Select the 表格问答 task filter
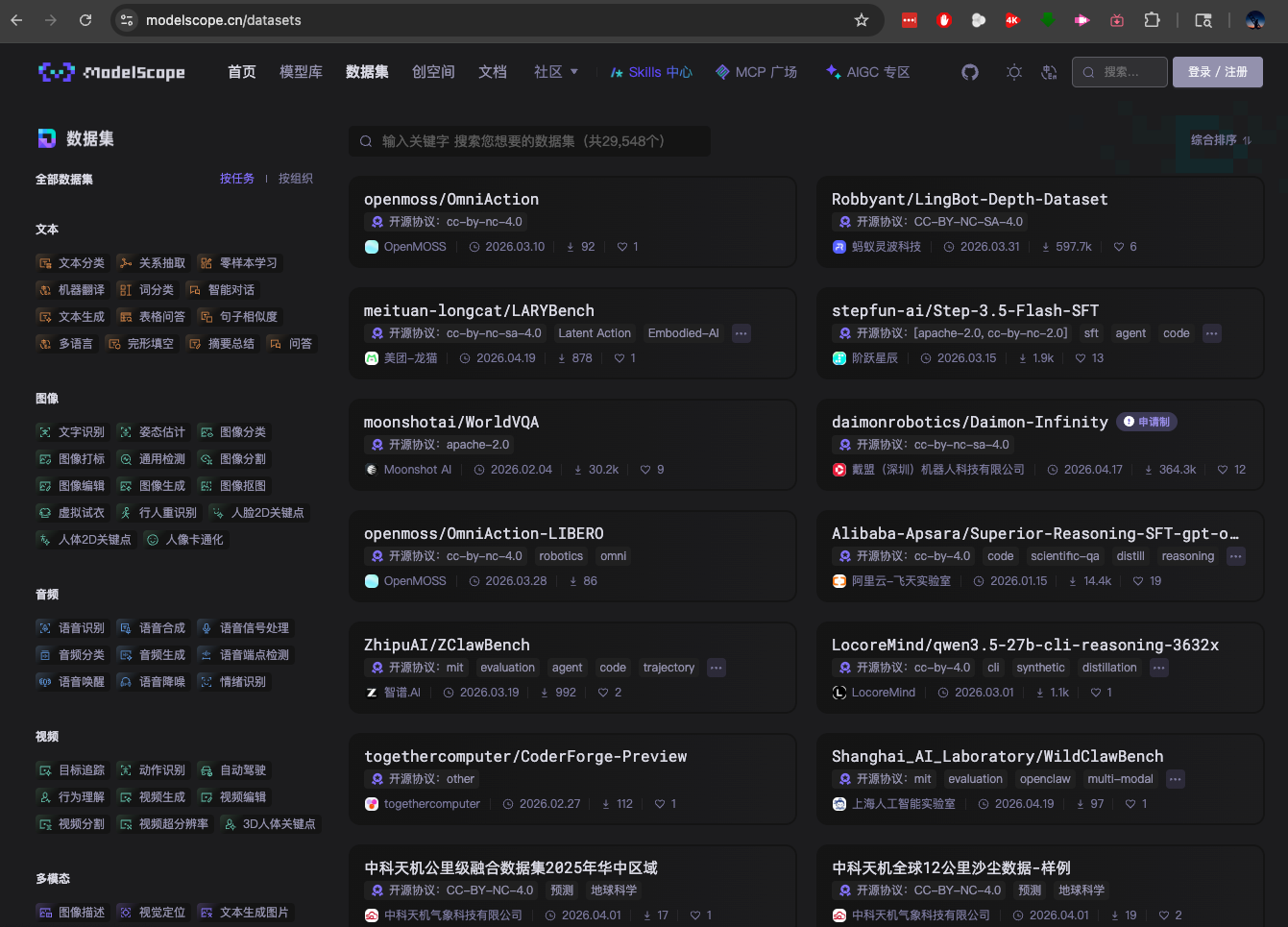 152,317
